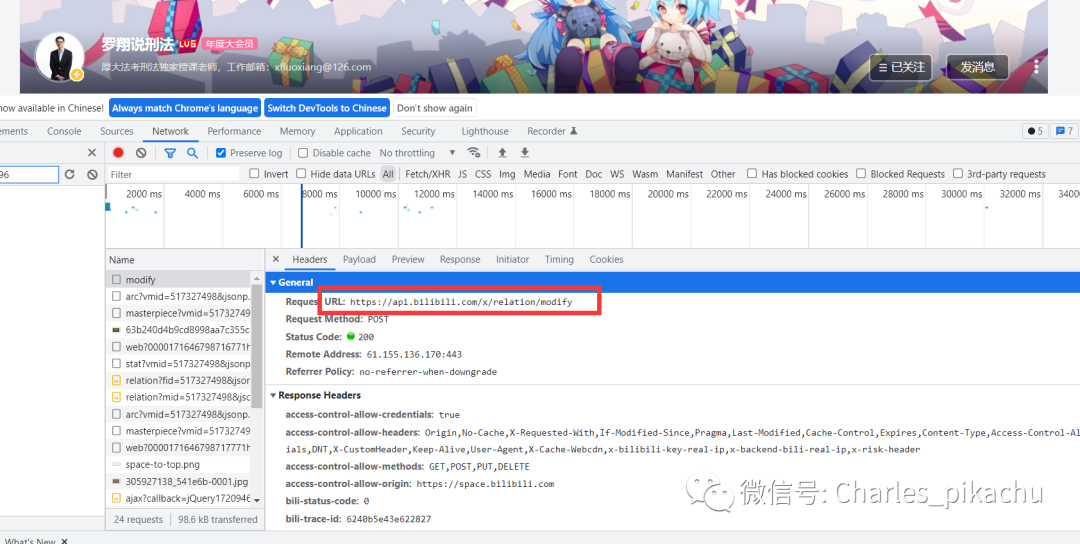
Task: Open the No throttling dropdown
Action: click(417, 153)
